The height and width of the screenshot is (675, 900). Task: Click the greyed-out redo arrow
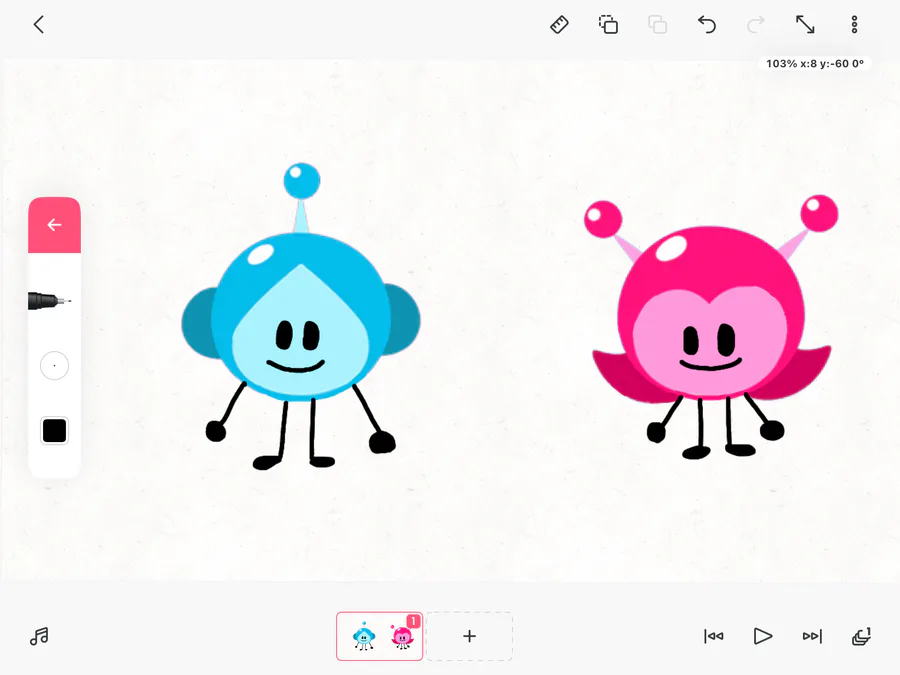pyautogui.click(x=756, y=25)
